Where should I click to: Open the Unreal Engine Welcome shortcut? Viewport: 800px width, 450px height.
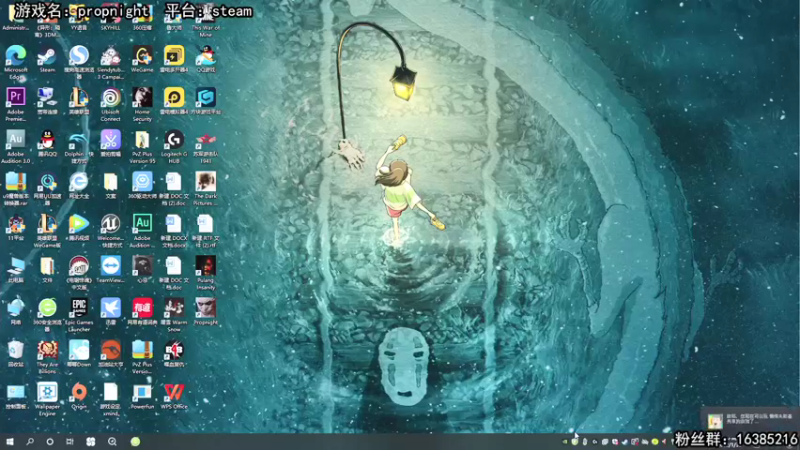(x=110, y=231)
